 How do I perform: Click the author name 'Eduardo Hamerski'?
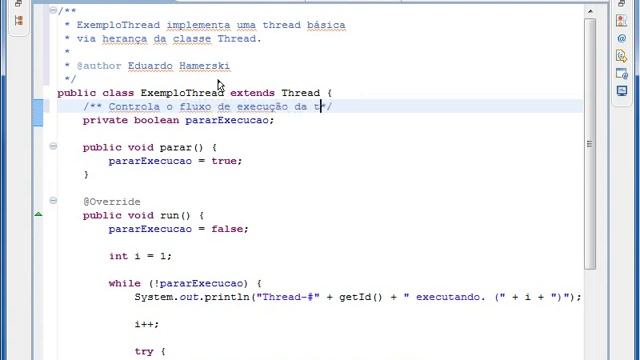click(x=179, y=66)
